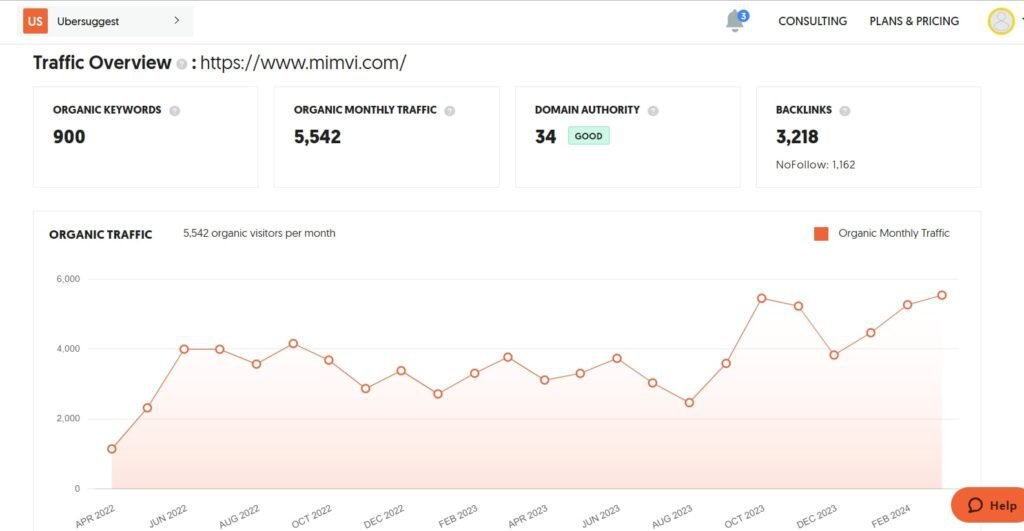This screenshot has width=1024, height=531.
Task: Click the https://www.mimvi.com/ URL
Action: click(x=303, y=63)
